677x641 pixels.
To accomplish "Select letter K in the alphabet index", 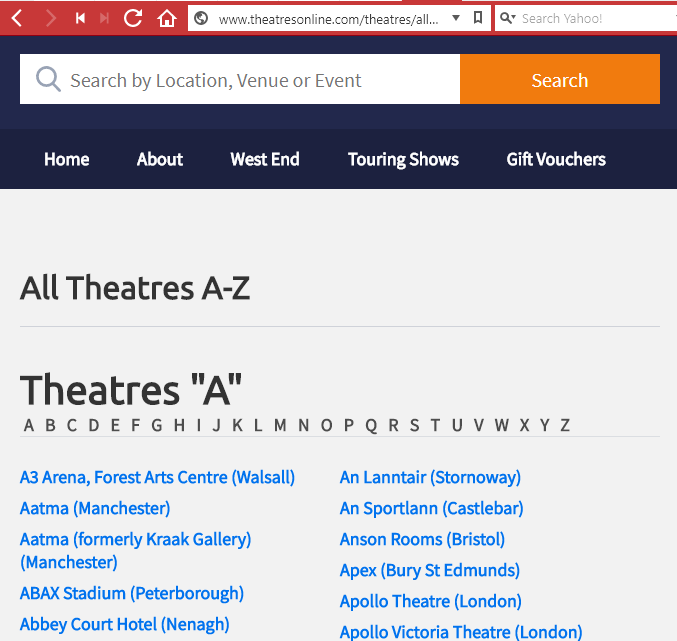I will pos(237,425).
